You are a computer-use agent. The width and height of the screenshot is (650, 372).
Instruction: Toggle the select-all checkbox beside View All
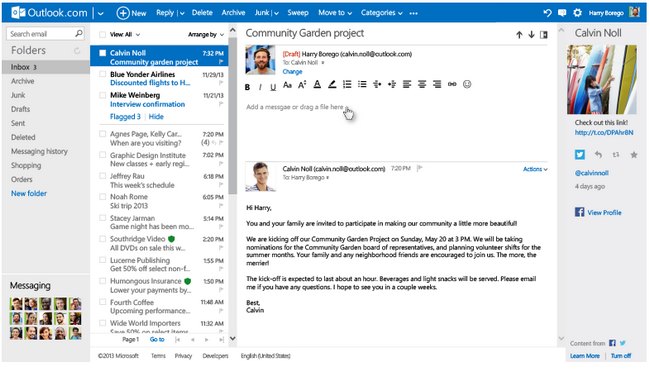point(102,34)
